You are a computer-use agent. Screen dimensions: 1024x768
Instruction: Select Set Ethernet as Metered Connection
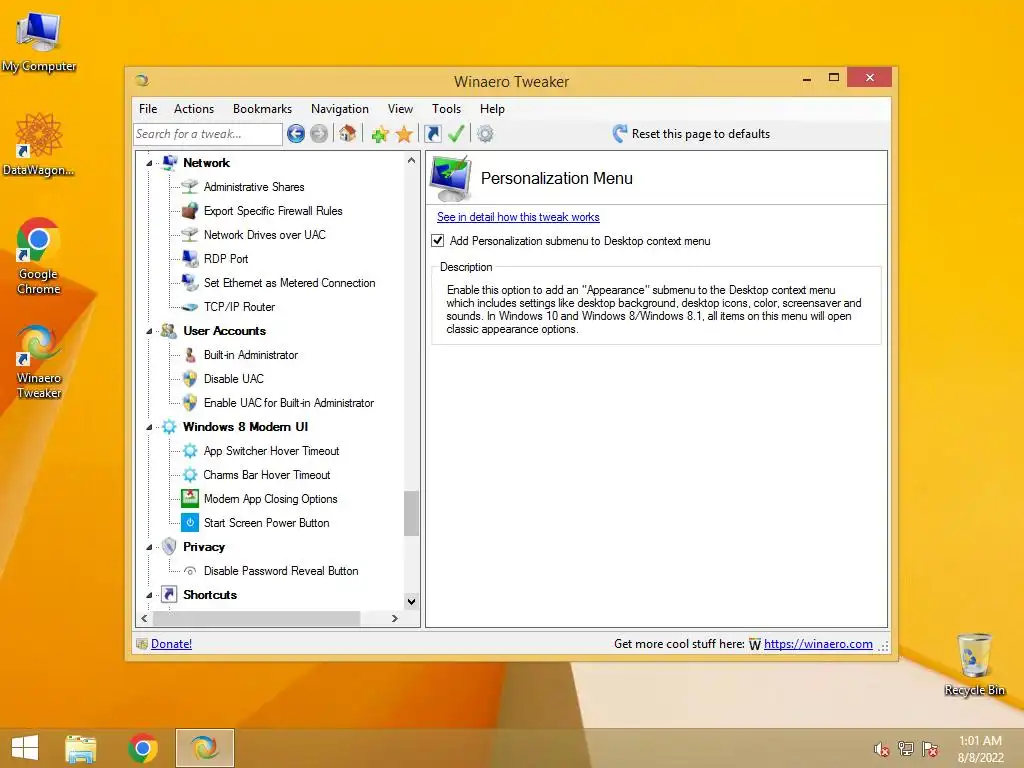[289, 283]
